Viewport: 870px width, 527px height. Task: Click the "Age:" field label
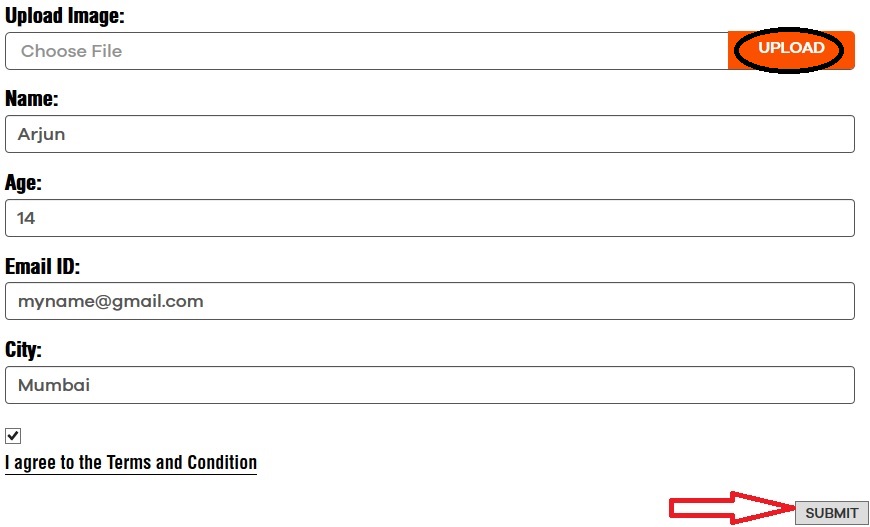click(24, 183)
